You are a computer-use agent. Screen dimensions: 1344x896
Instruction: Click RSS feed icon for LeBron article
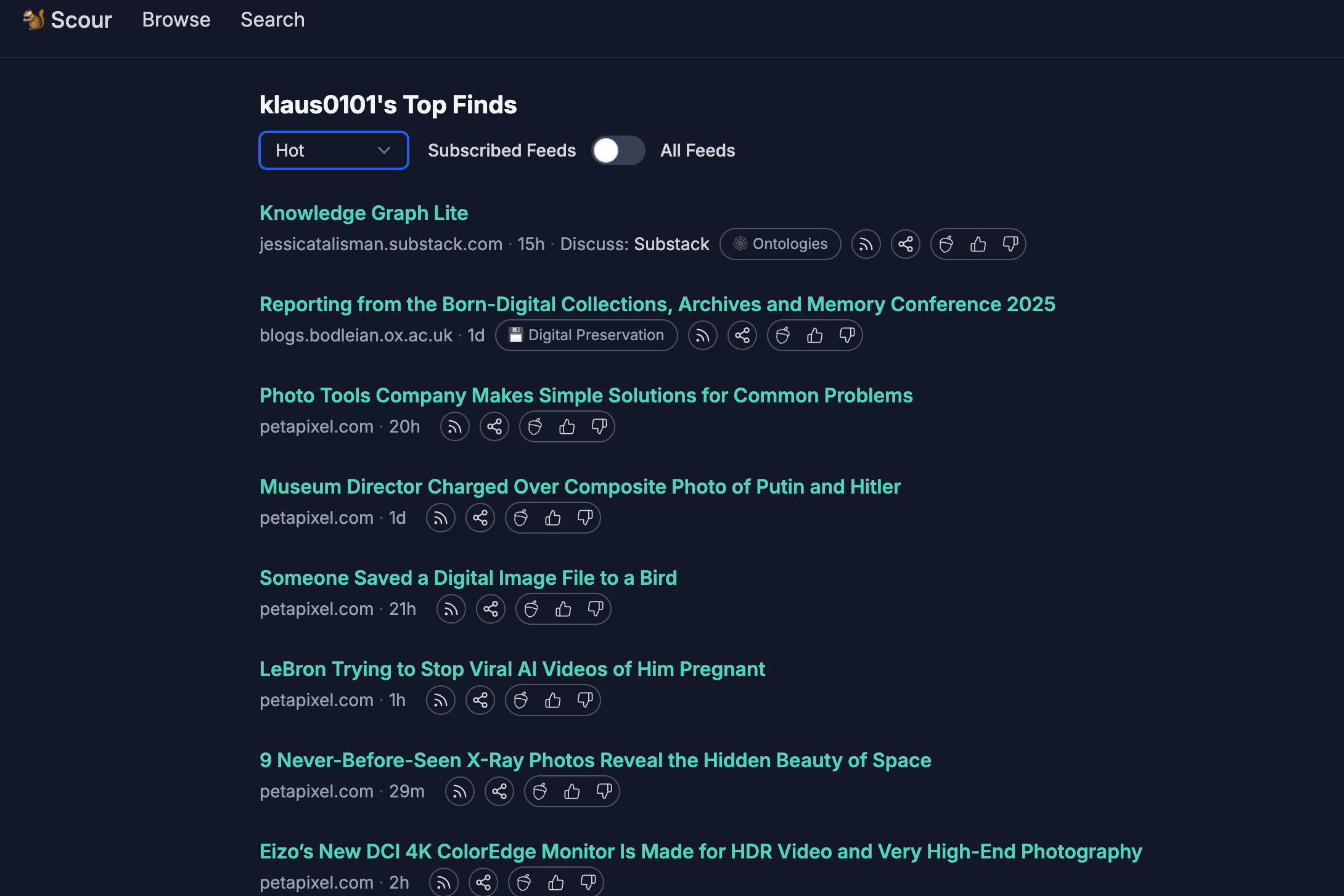click(x=440, y=700)
